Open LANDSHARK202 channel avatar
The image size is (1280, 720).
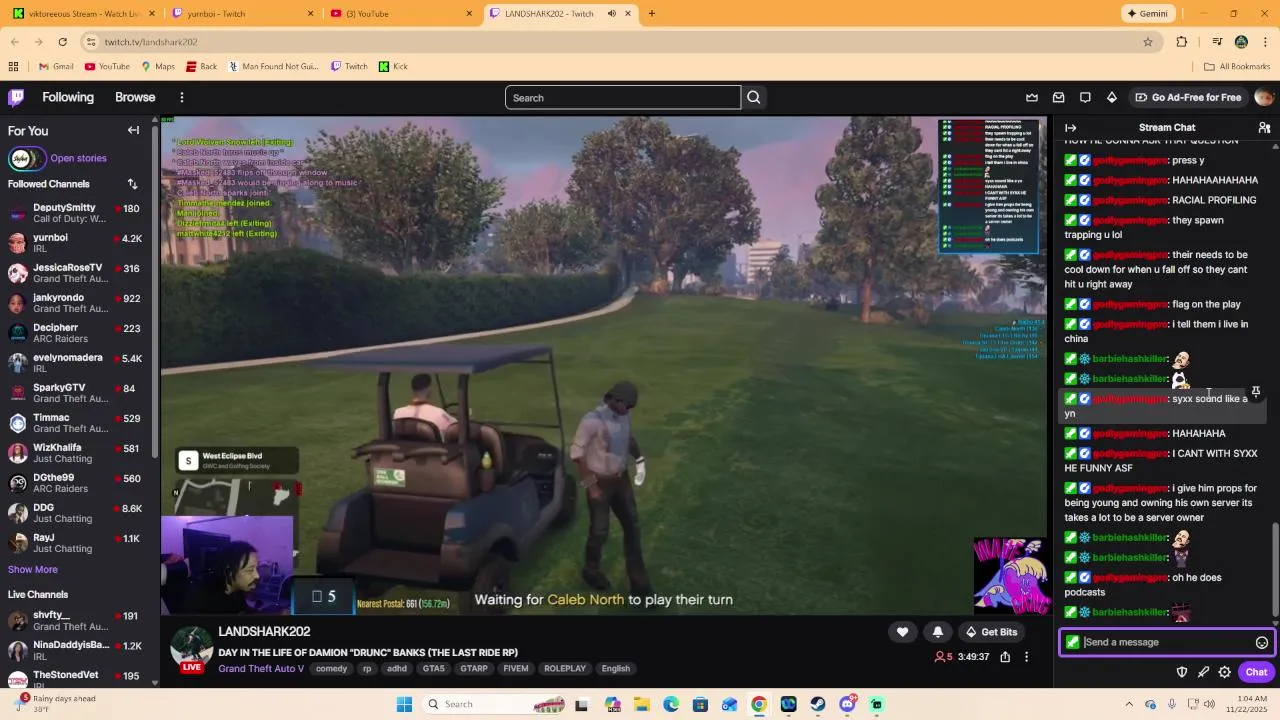(x=191, y=646)
